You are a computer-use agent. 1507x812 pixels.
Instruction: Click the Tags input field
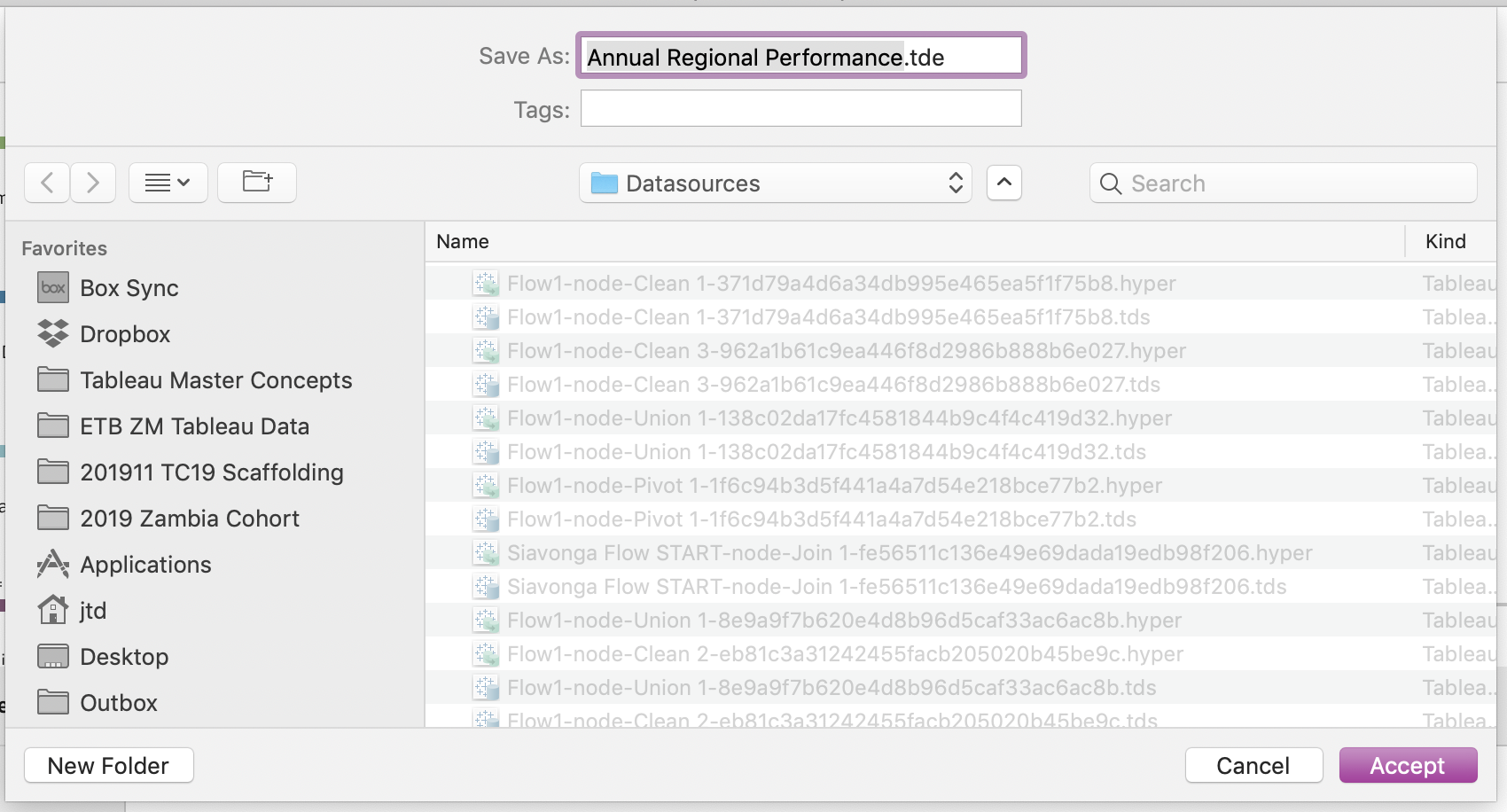pos(800,109)
